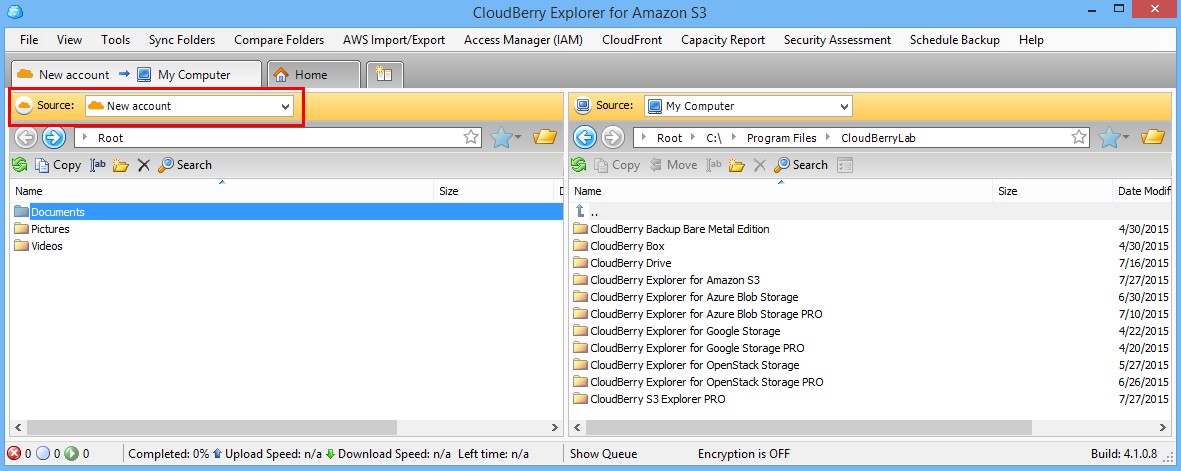The height and width of the screenshot is (471, 1181).
Task: Click the red failed tasks icon in status bar
Action: click(14, 454)
